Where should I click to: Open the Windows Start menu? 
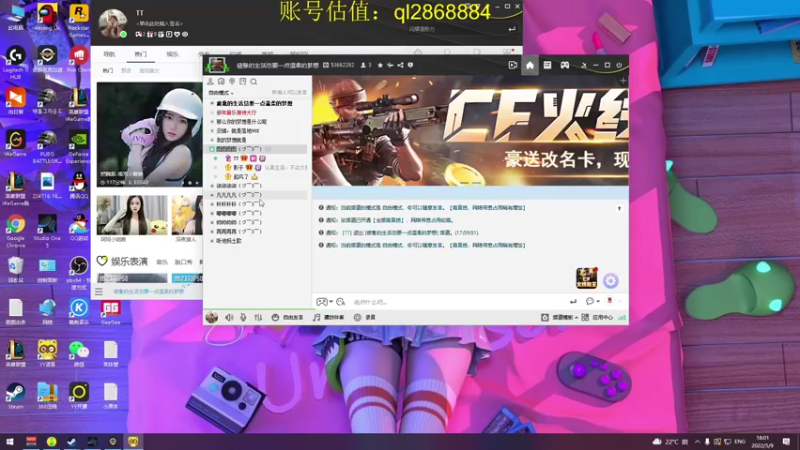(10, 441)
